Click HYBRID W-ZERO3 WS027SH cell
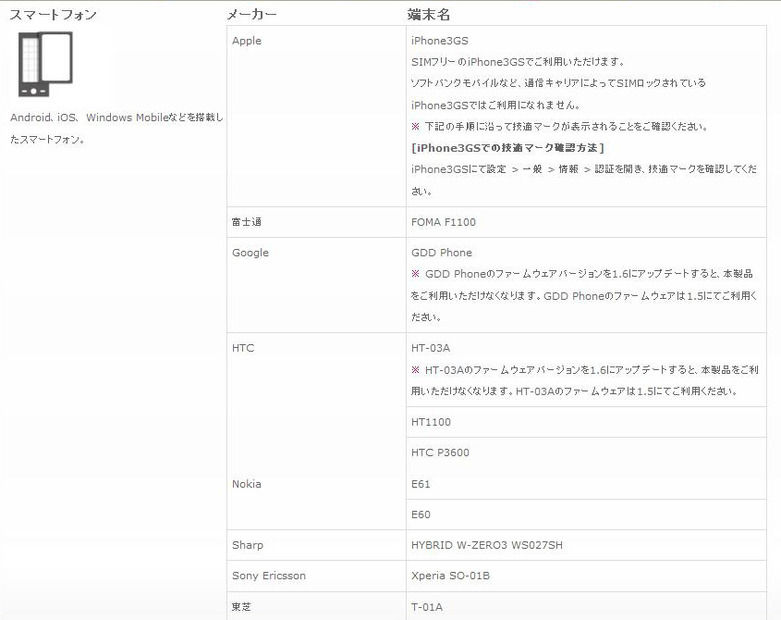Viewport: 781px width, 620px height. click(586, 545)
